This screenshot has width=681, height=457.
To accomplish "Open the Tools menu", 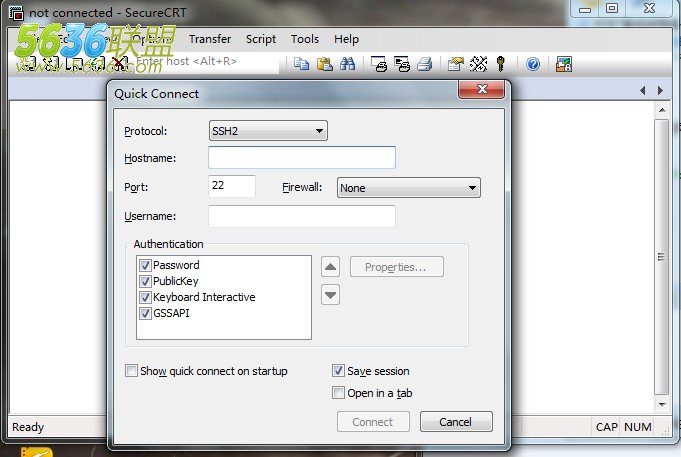I will click(x=305, y=39).
